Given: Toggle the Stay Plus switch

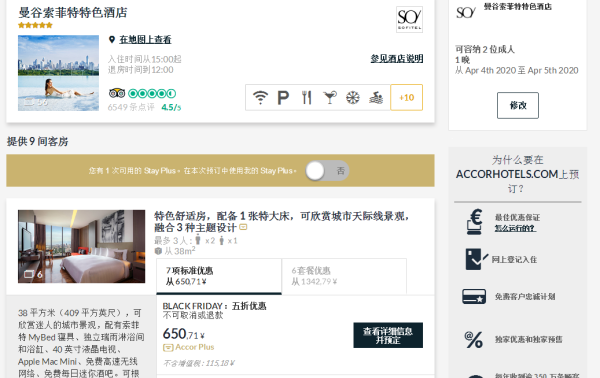Looking at the screenshot, I should [327, 171].
